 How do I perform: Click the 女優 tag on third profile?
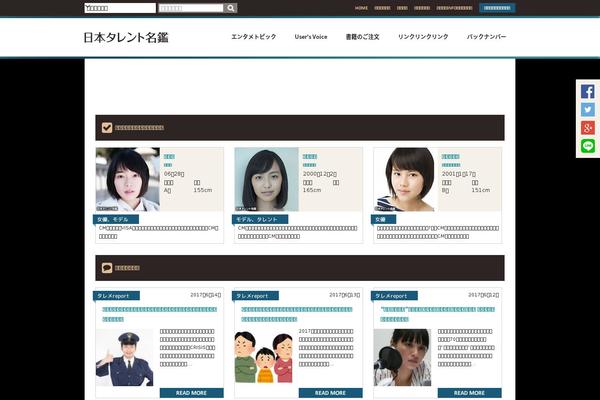[x=383, y=219]
